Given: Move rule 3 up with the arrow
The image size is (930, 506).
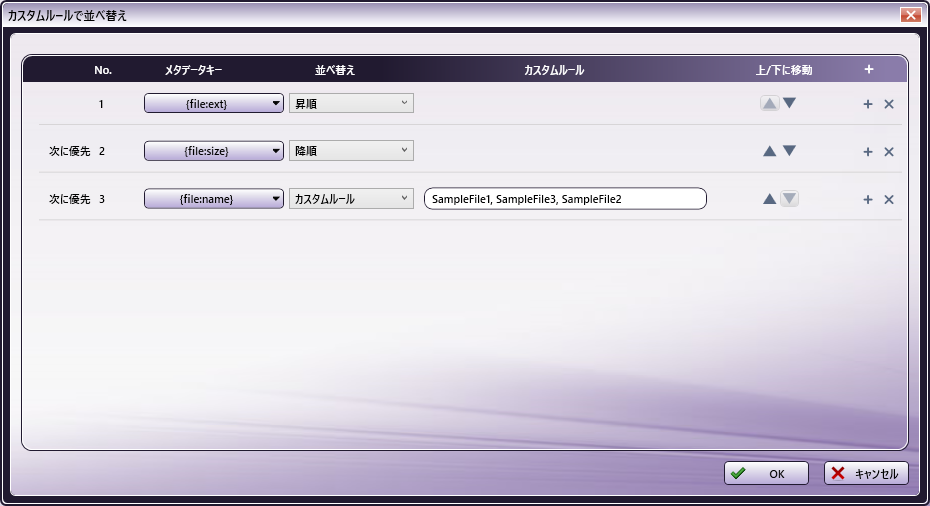Looking at the screenshot, I should 769,199.
